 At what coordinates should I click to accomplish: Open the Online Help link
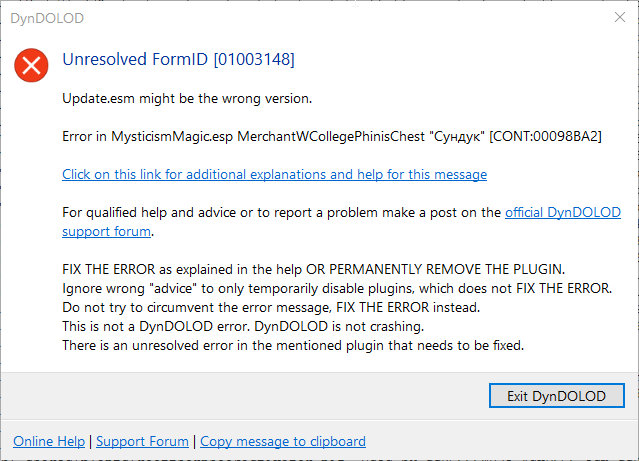click(49, 441)
